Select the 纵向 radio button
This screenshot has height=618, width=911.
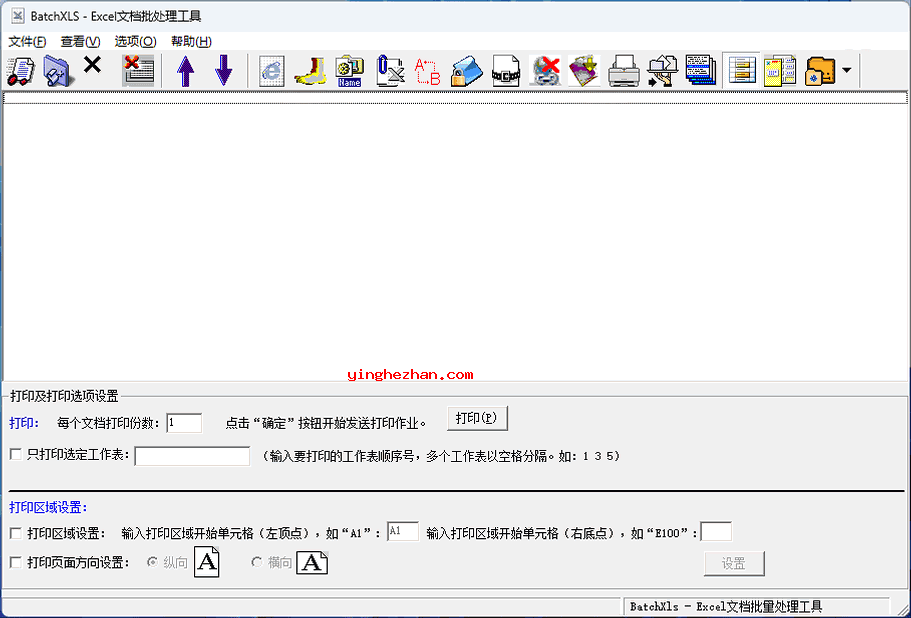[152, 562]
